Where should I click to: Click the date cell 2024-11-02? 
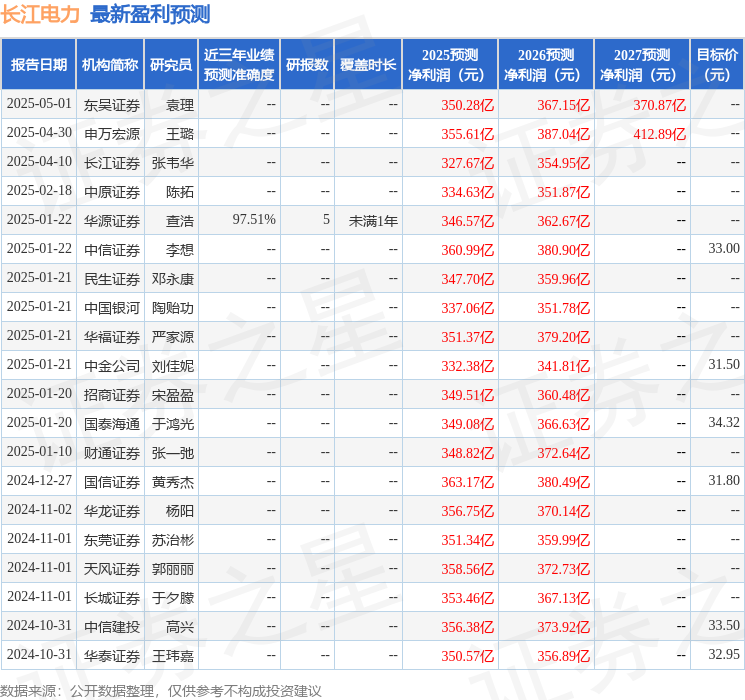pyautogui.click(x=39, y=509)
